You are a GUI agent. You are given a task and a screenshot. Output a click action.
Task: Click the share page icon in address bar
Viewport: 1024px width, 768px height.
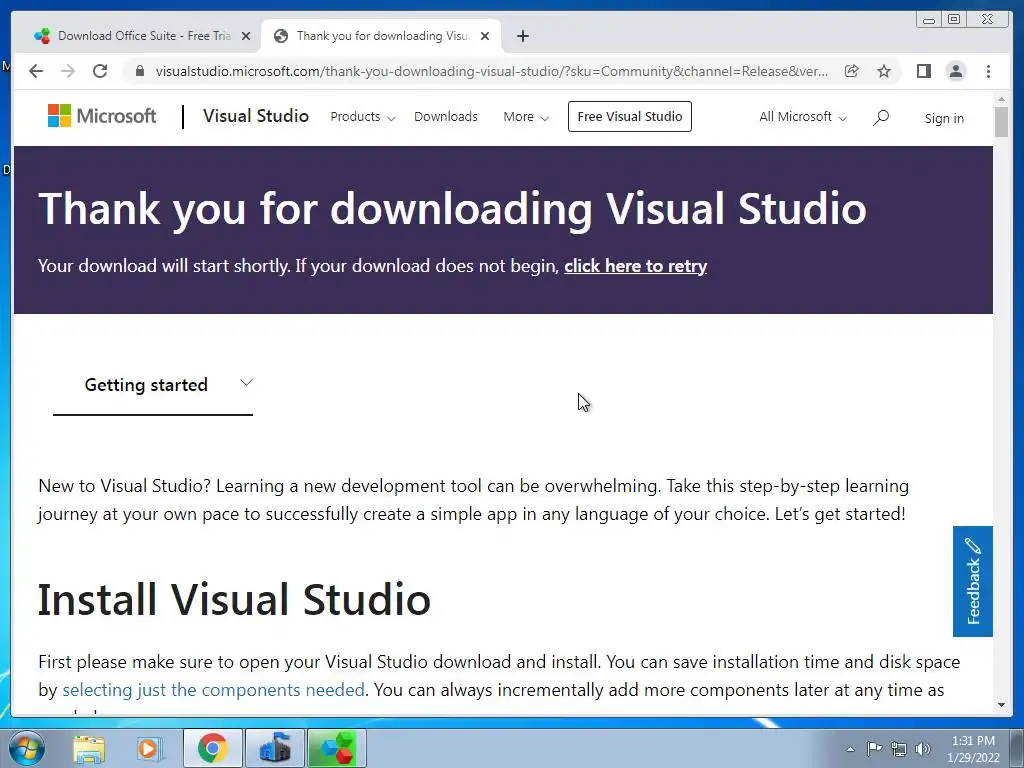[852, 71]
